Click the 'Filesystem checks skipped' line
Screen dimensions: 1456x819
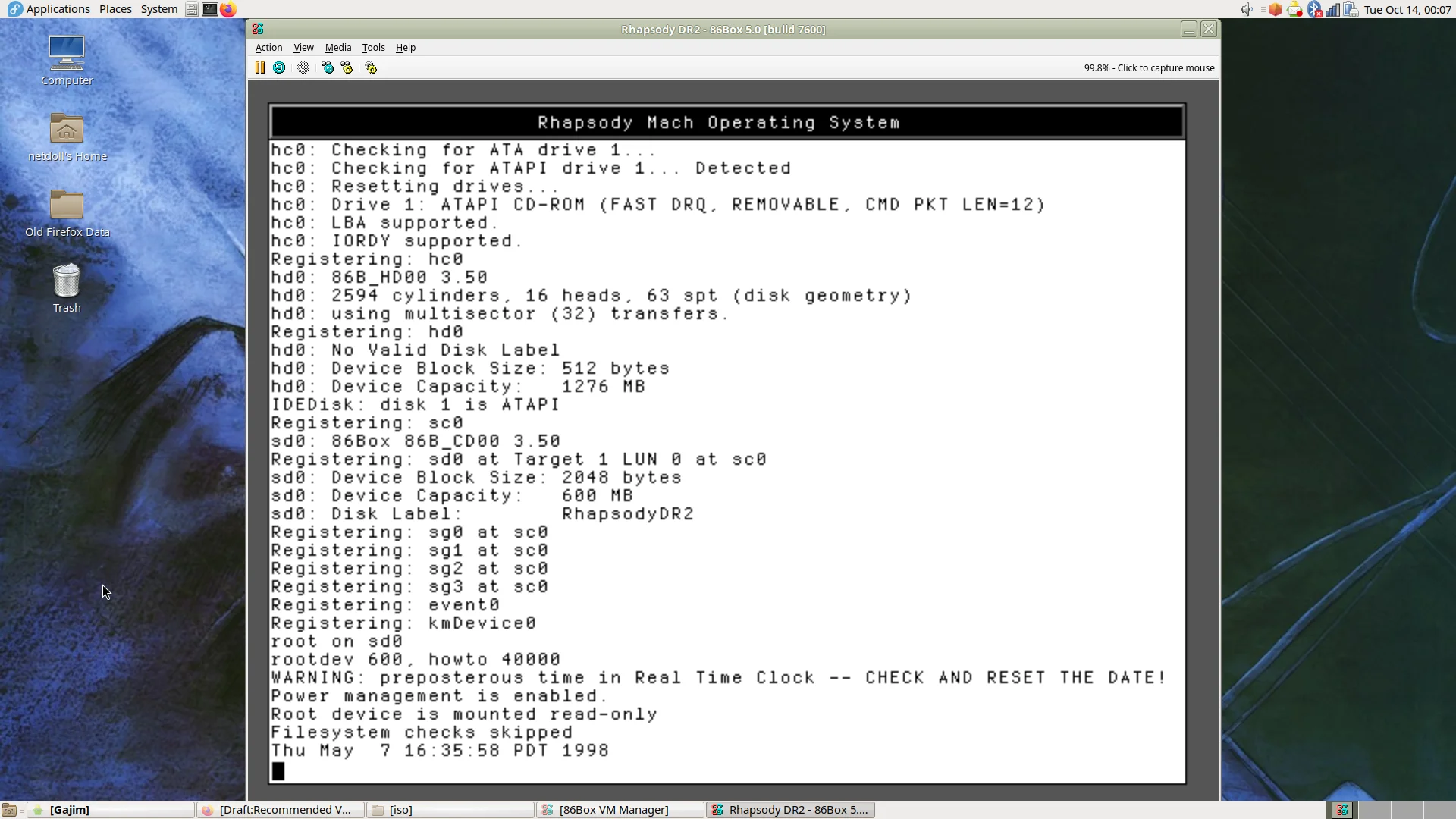pos(422,733)
